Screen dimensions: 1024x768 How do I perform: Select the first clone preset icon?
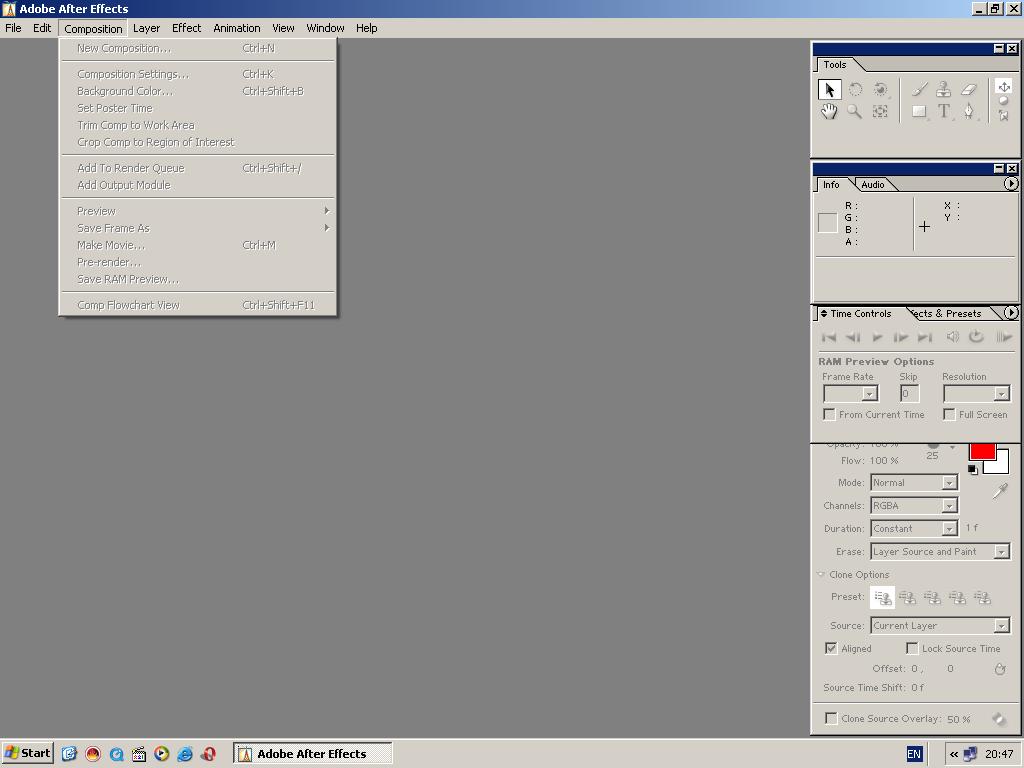pyautogui.click(x=883, y=598)
